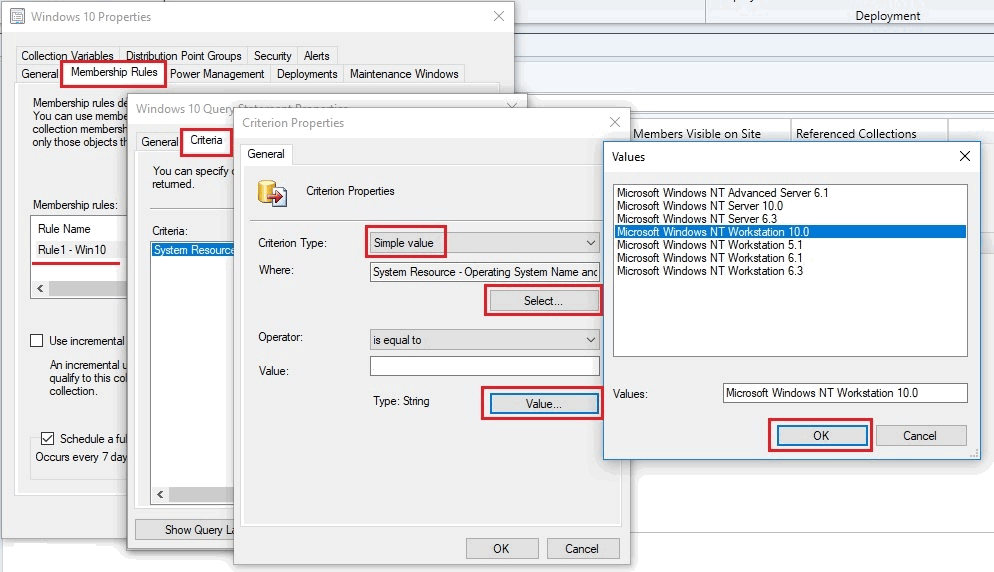Switch to Membership Rules tab
The image size is (994, 572).
click(x=114, y=72)
